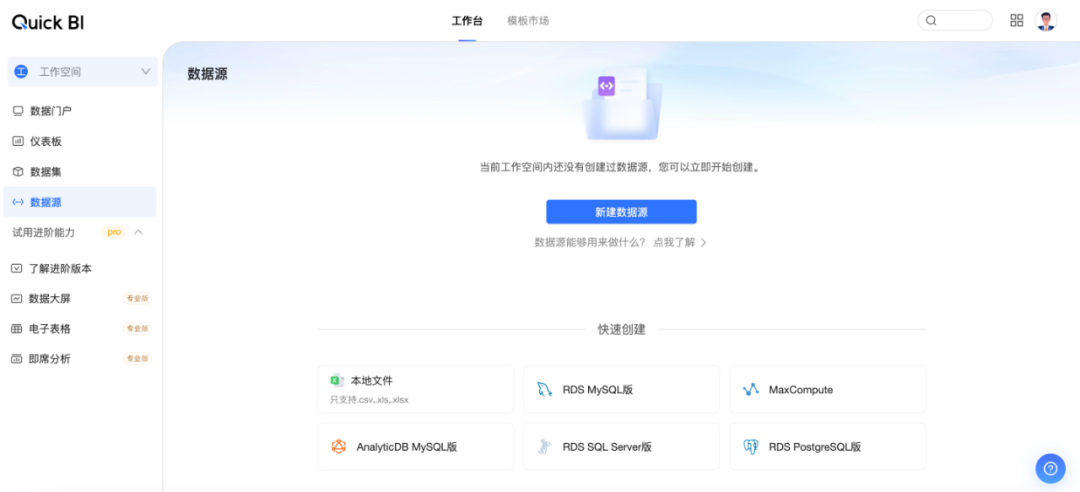Open the 模板市场 tab
1080x492 pixels.
point(528,21)
